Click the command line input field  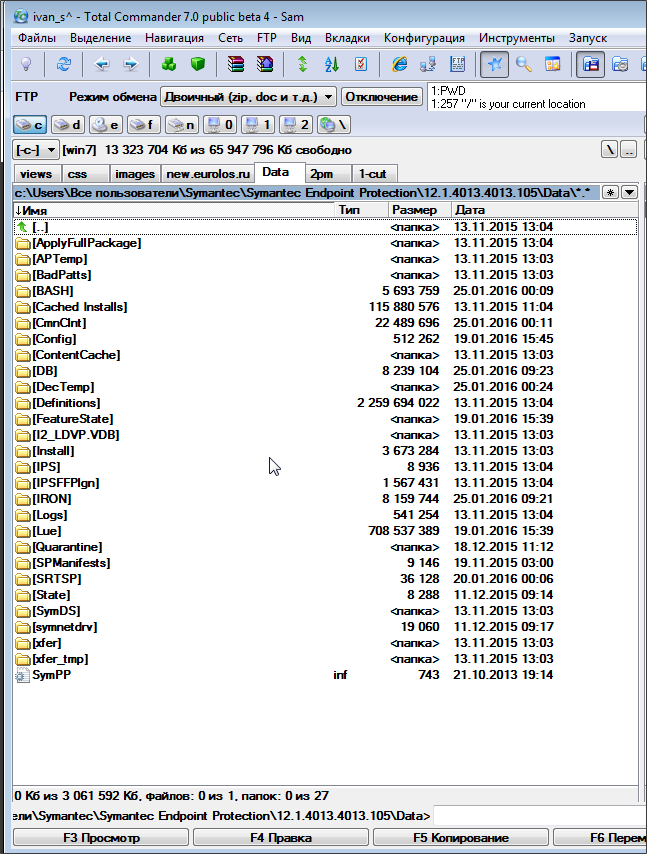coord(540,816)
